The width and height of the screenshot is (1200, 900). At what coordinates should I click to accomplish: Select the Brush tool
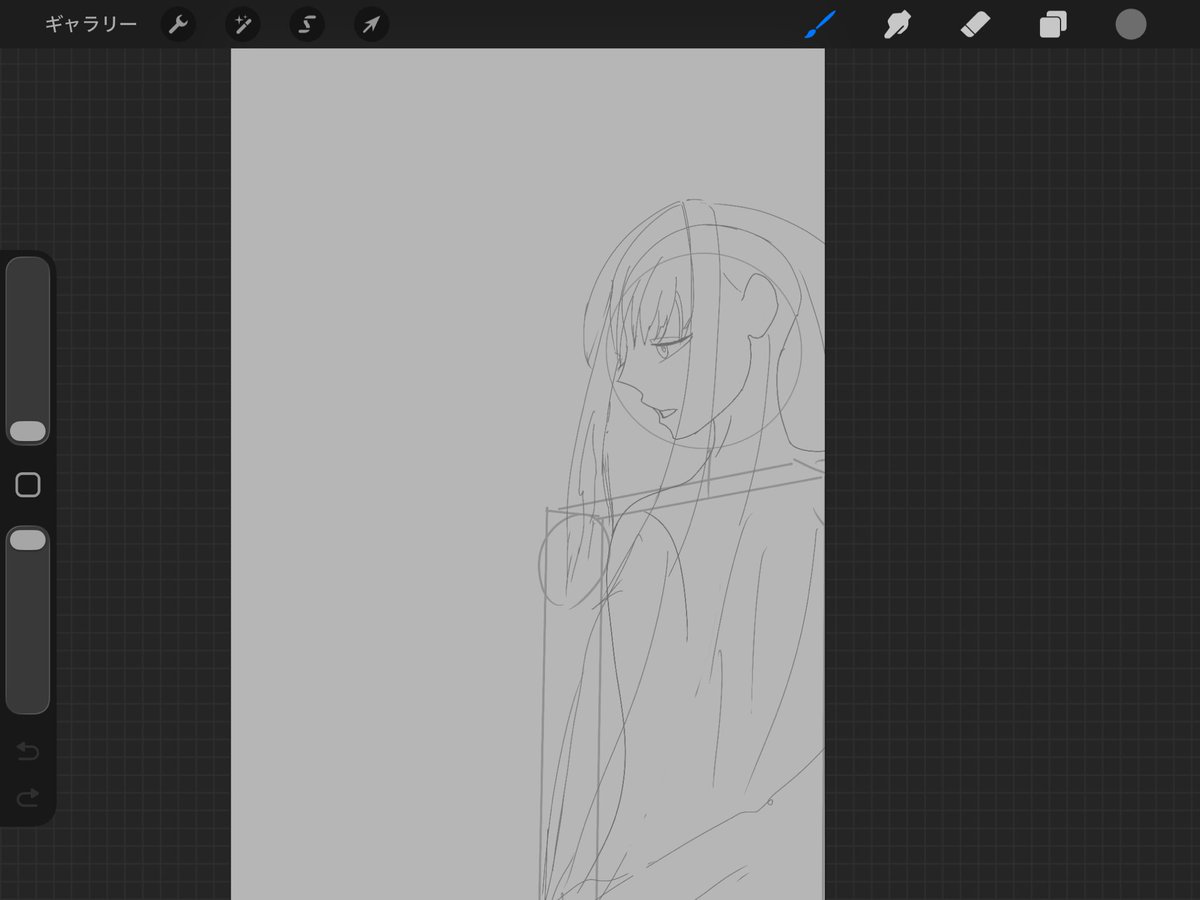pos(820,24)
